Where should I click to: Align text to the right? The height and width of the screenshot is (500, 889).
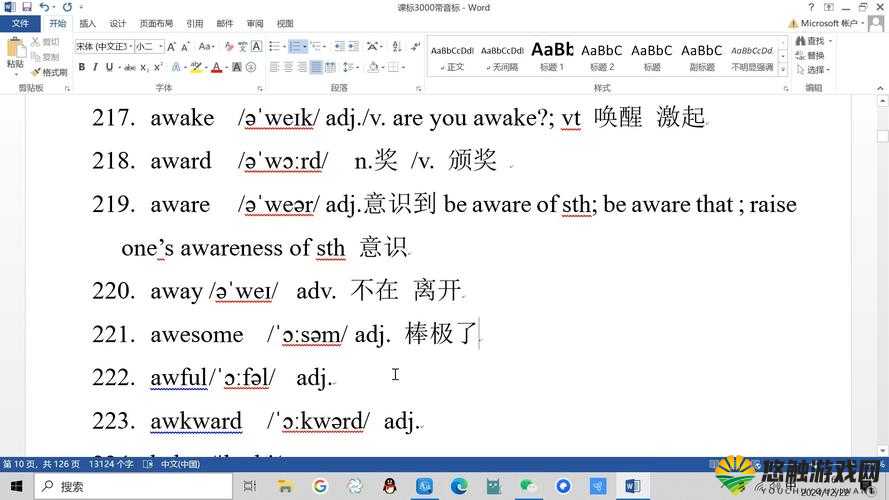(302, 67)
